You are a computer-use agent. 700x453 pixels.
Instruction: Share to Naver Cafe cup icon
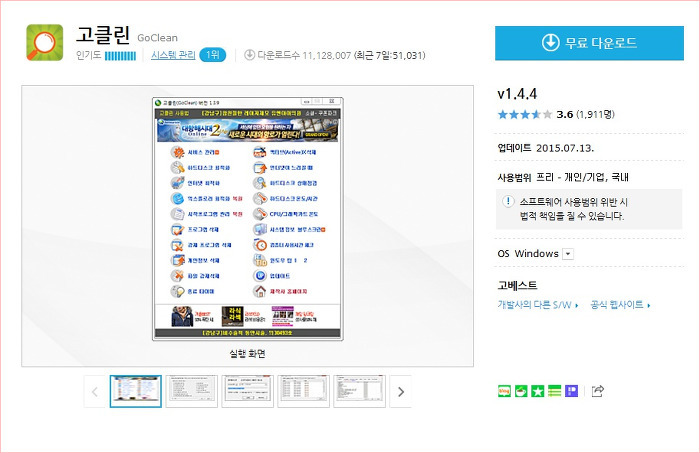pos(521,391)
